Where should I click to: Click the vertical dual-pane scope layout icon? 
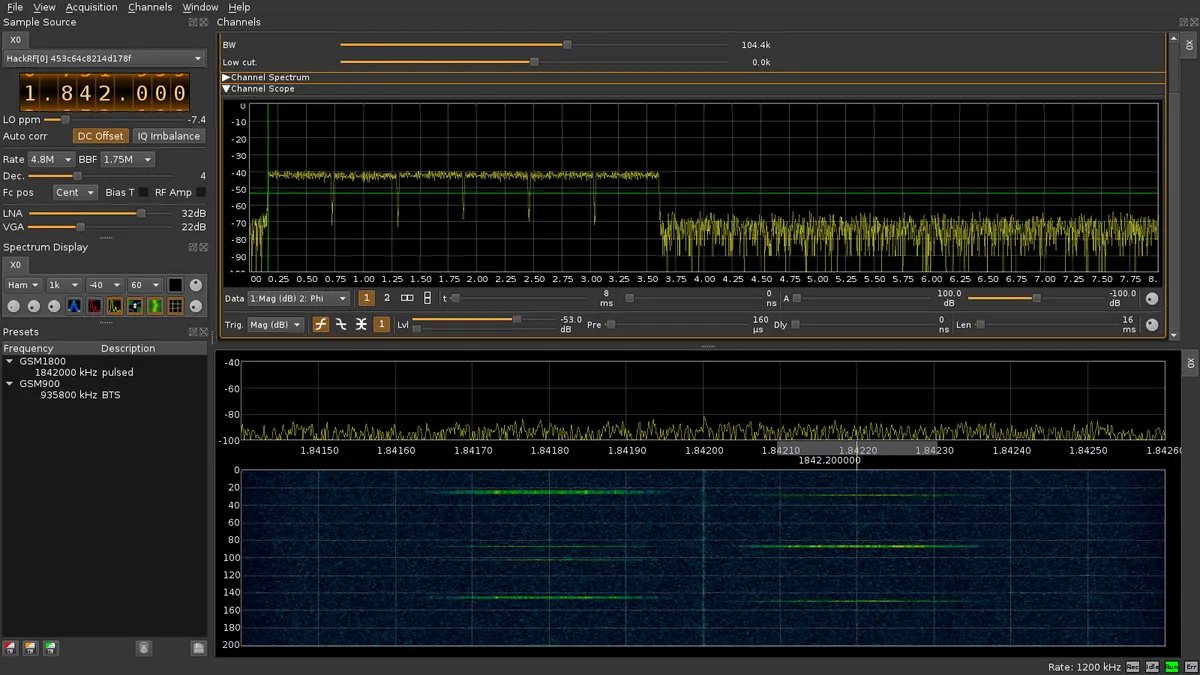tap(429, 297)
